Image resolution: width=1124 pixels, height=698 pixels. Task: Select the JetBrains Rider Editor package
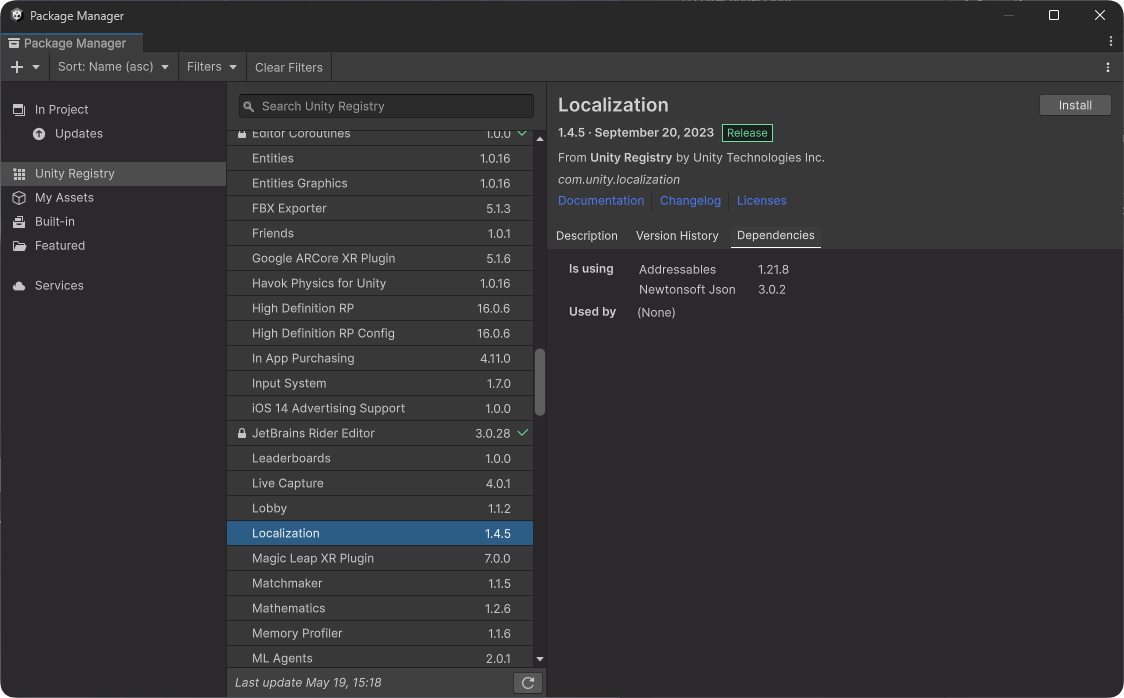380,434
